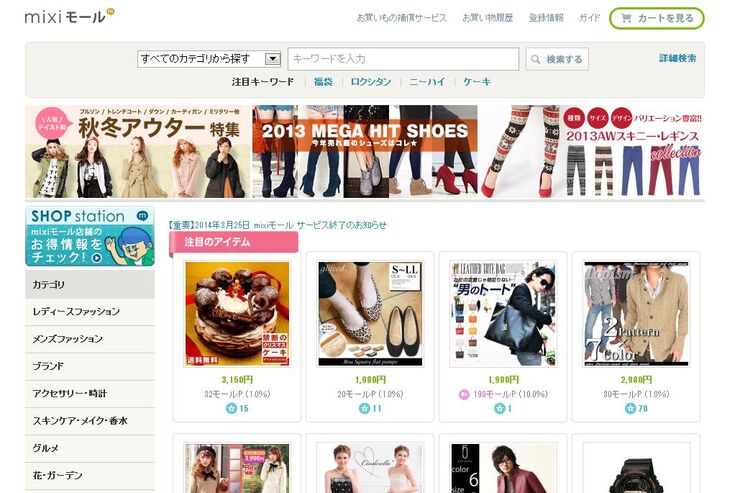740x493 pixels.
Task: Open the すべてのカテゴリから探す category dropdown
Action: click(209, 59)
